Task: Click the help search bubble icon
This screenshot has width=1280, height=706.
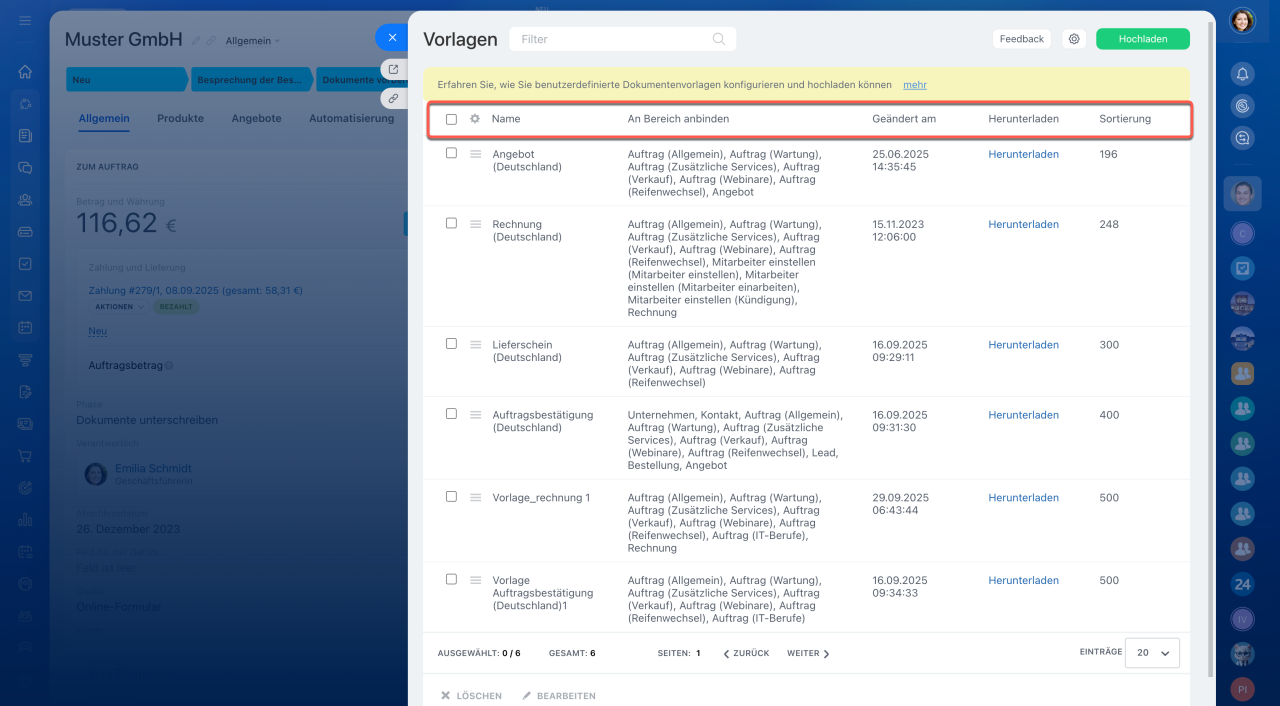Action: pos(1242,138)
